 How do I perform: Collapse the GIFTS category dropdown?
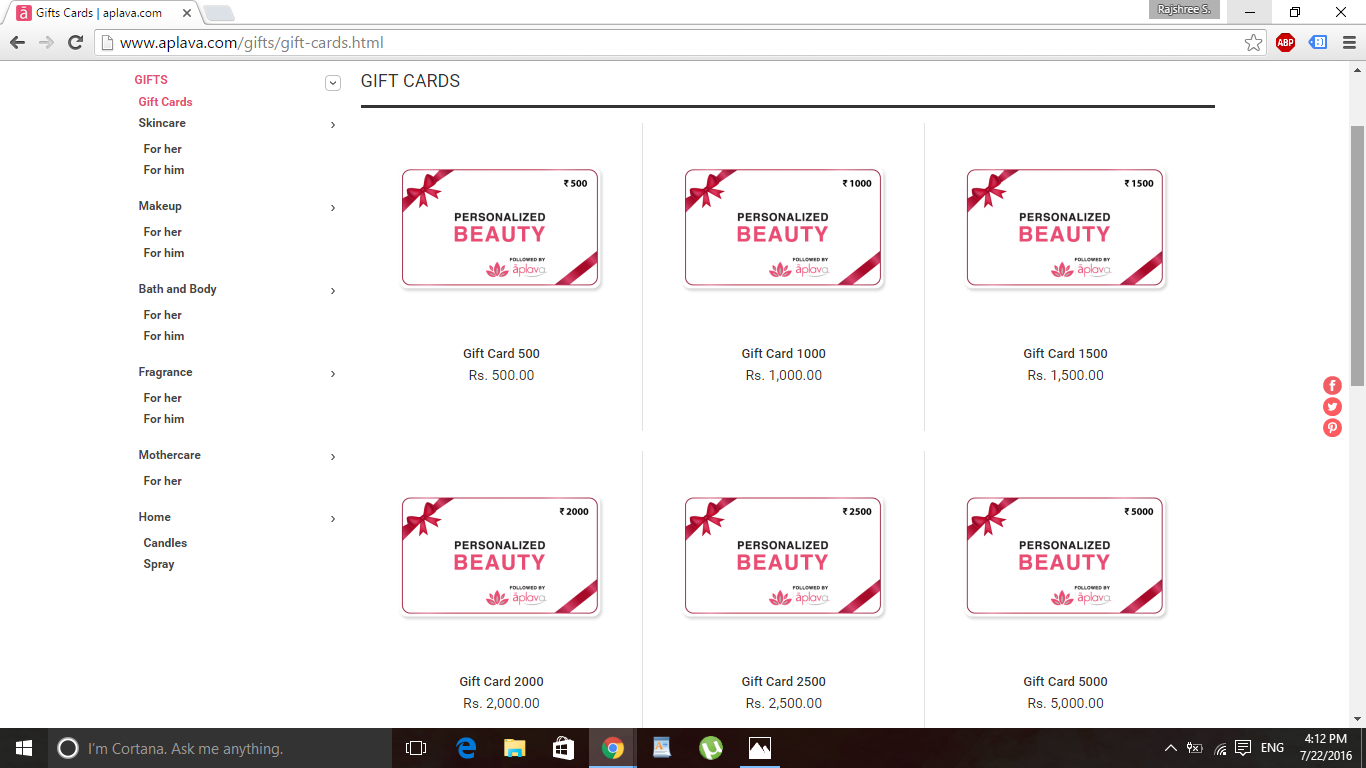tap(333, 83)
